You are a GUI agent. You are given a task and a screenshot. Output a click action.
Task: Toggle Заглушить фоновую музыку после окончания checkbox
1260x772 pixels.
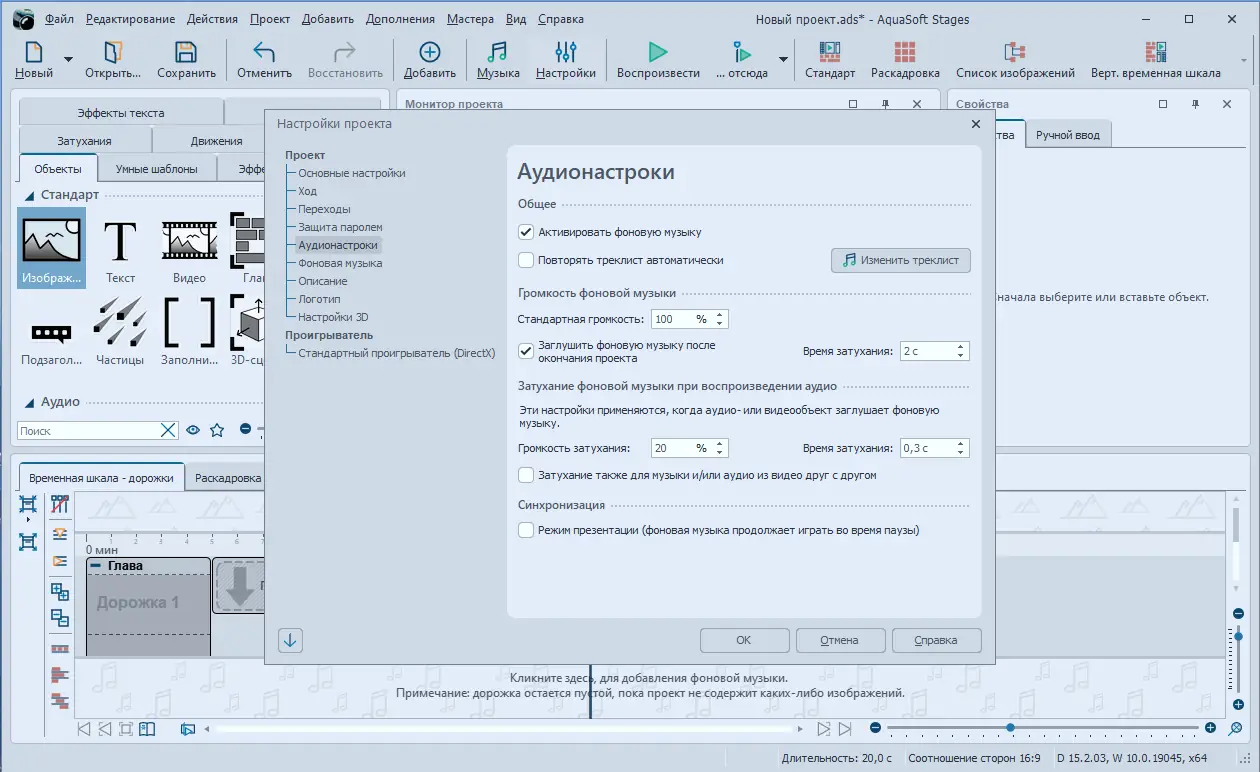click(x=526, y=351)
